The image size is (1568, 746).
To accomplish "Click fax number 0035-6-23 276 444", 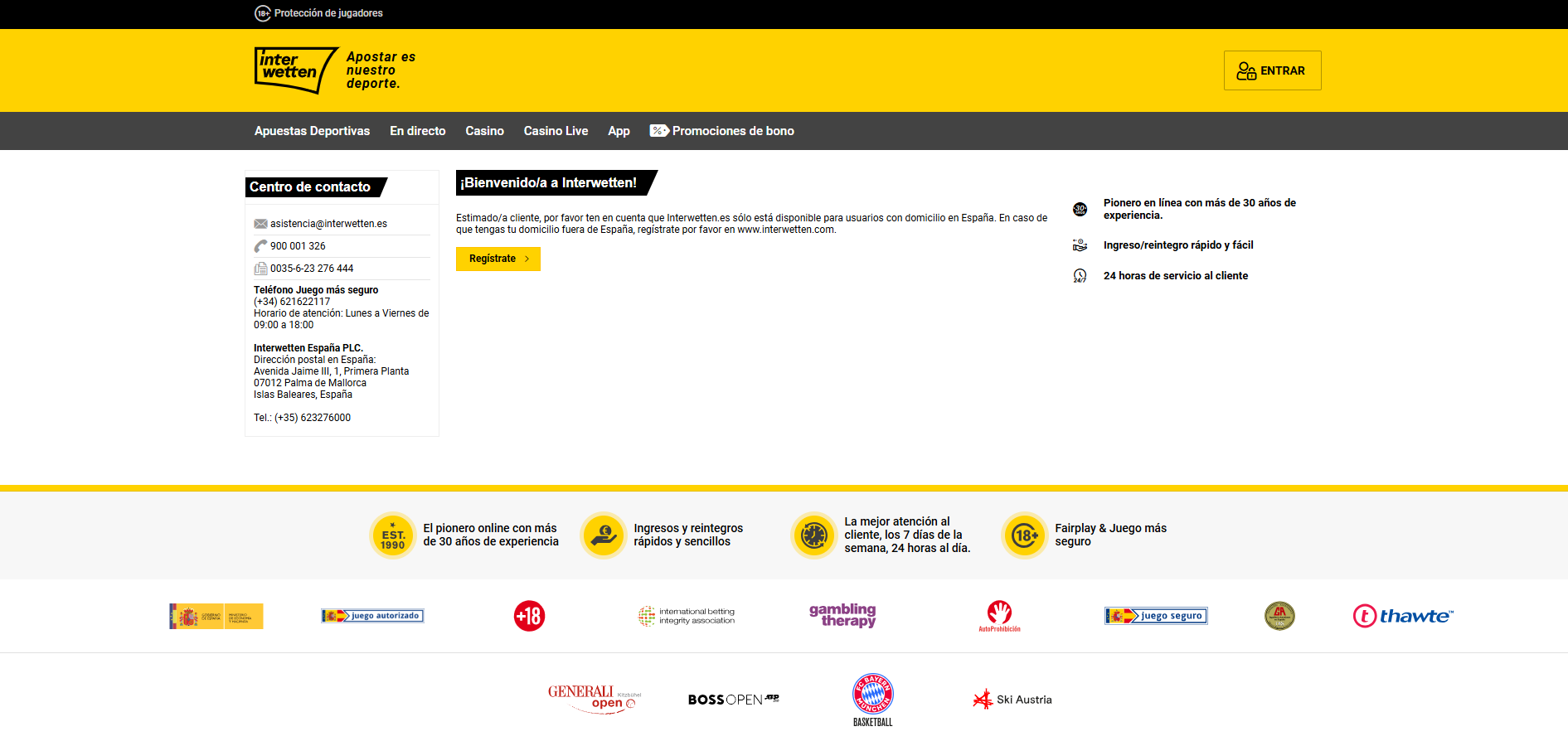I will [312, 269].
